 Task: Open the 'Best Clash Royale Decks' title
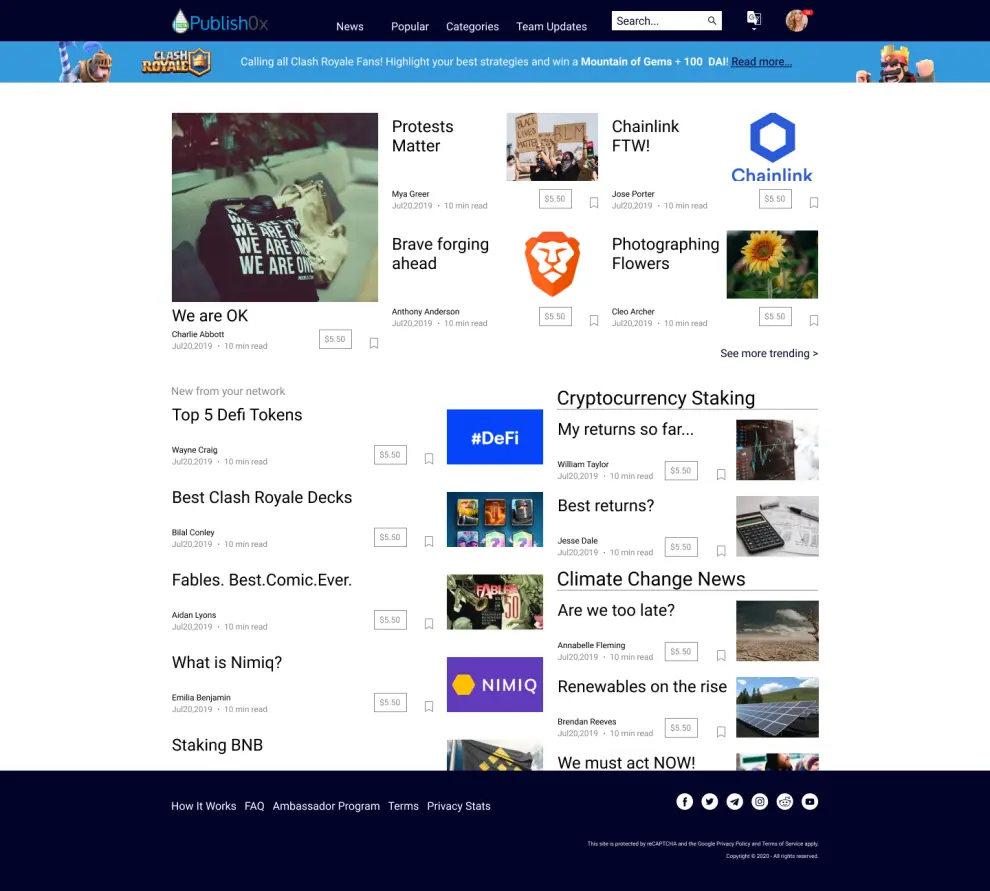pyautogui.click(x=262, y=498)
